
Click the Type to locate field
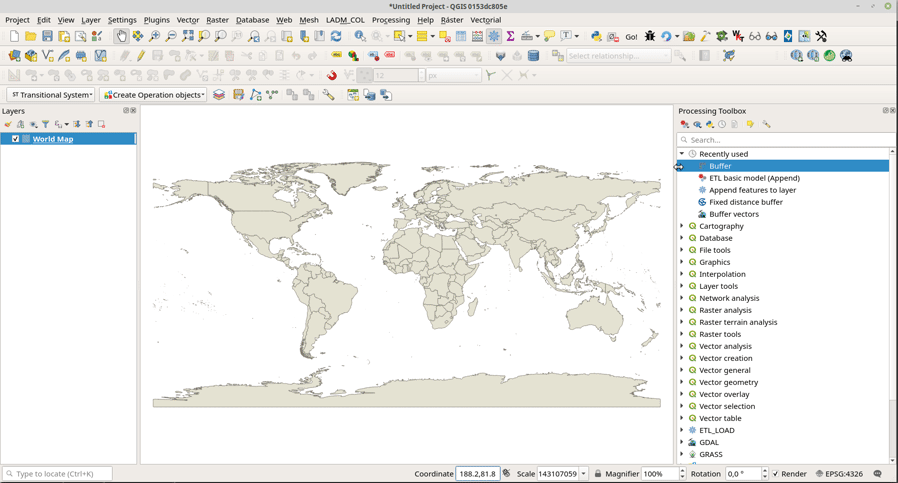click(57, 474)
